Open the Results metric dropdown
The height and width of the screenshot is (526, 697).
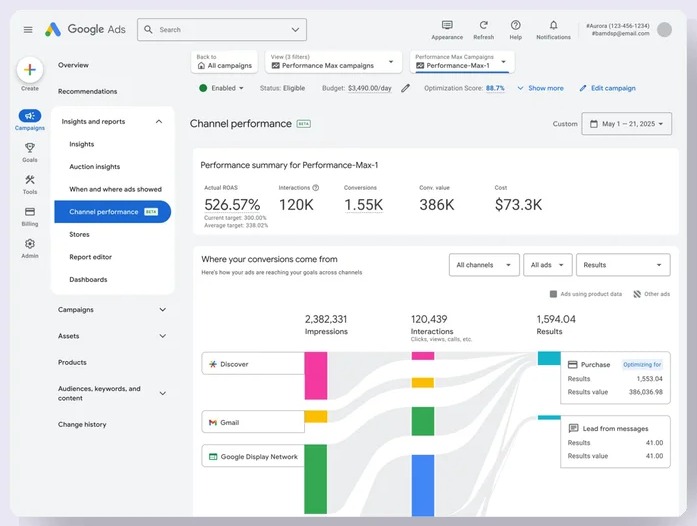pyautogui.click(x=623, y=265)
